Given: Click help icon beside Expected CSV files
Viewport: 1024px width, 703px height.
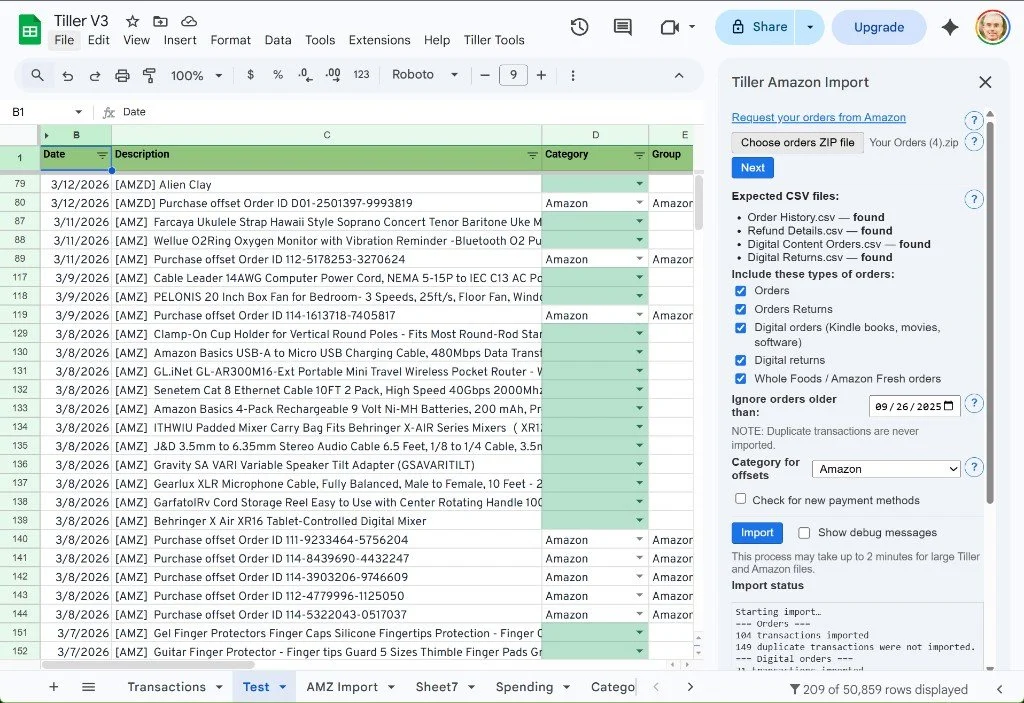Looking at the screenshot, I should (x=974, y=199).
